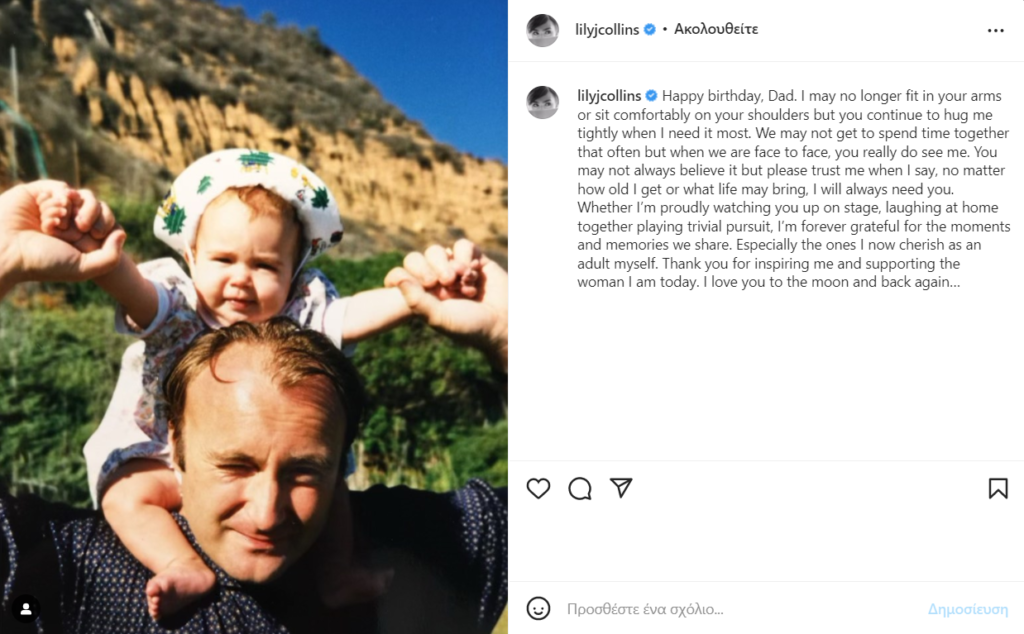This screenshot has height=634, width=1024.
Task: Focus the Προσθέστε ένα σχόλιο field
Action: pyautogui.click(x=738, y=609)
